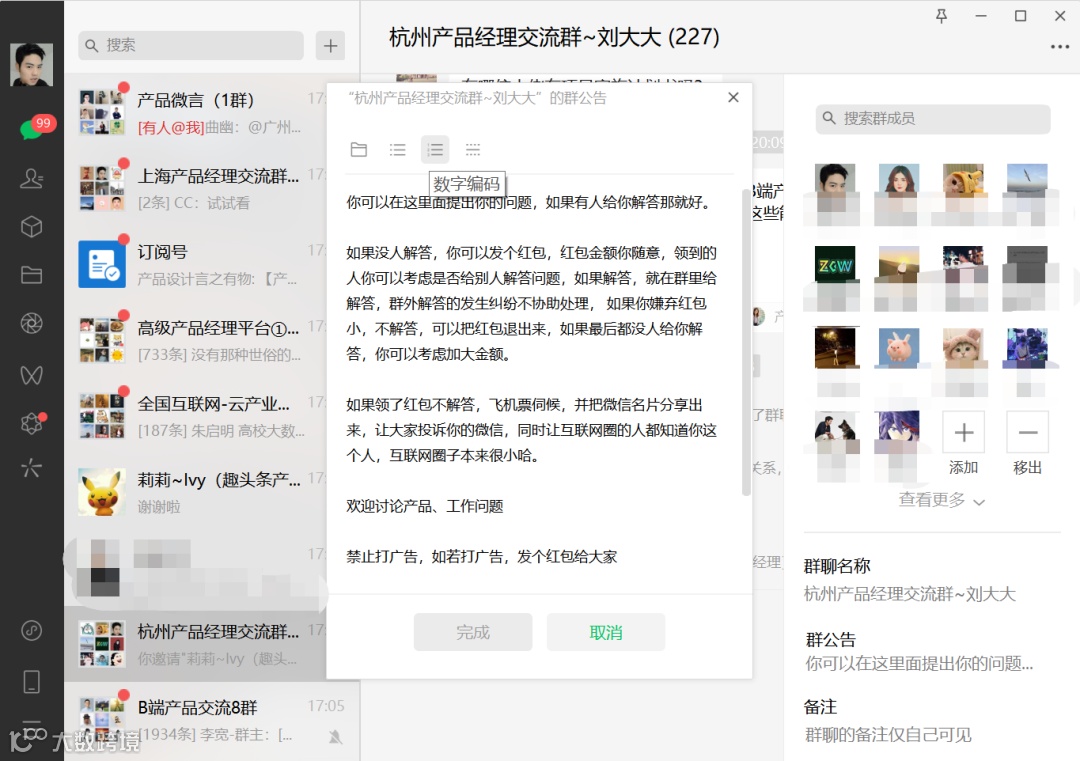Click the announcement dialog scrollbar
This screenshot has width=1080, height=761.
tap(746, 341)
